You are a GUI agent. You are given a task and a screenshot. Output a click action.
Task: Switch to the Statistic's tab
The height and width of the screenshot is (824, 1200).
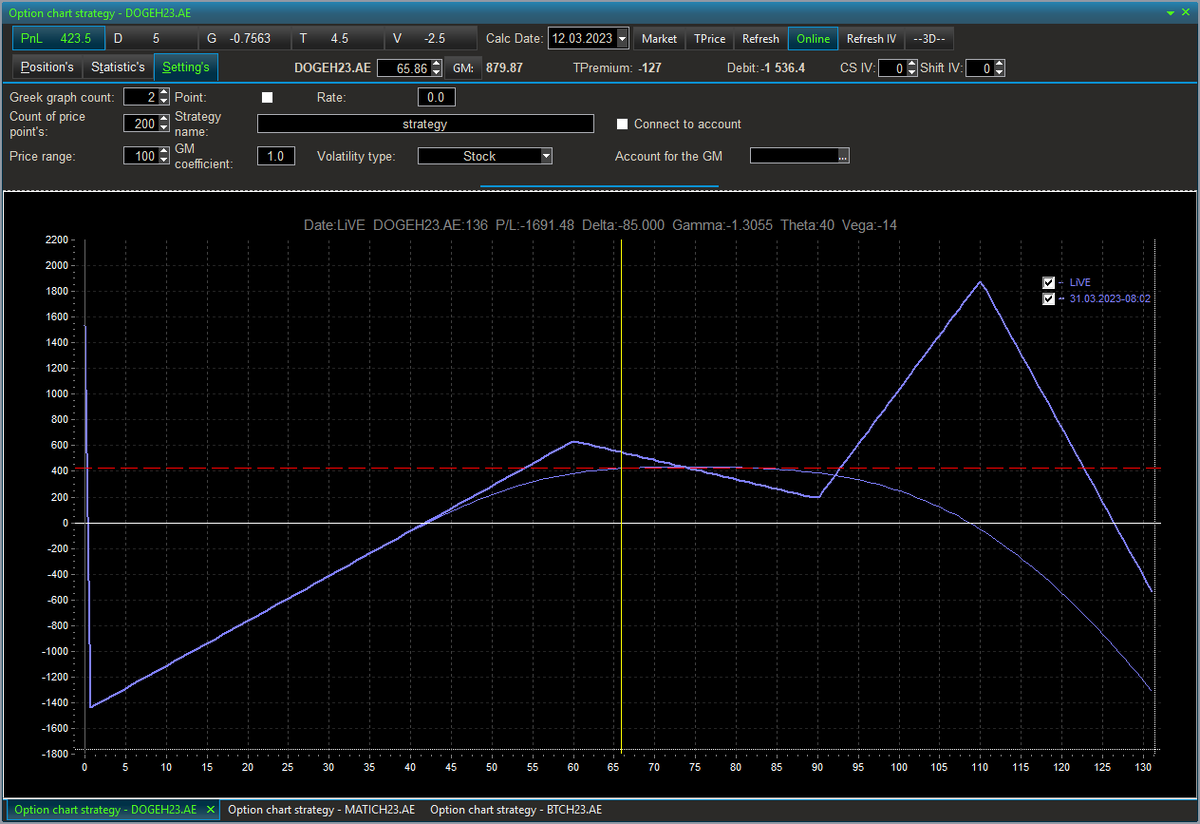(117, 67)
